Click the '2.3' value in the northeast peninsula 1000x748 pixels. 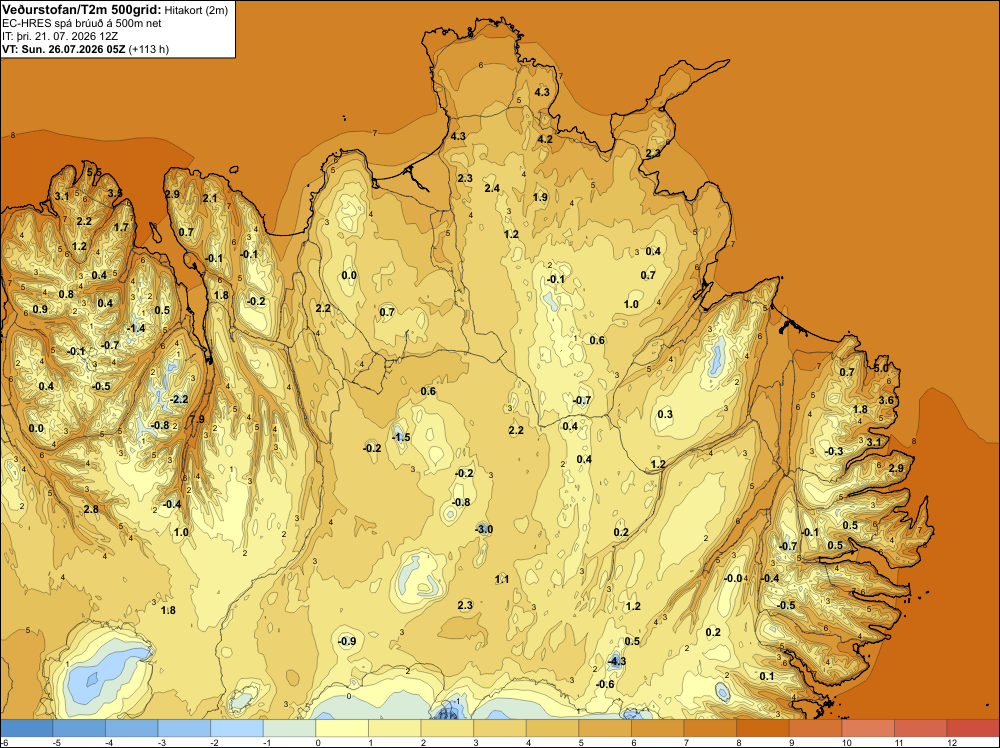[x=653, y=154]
